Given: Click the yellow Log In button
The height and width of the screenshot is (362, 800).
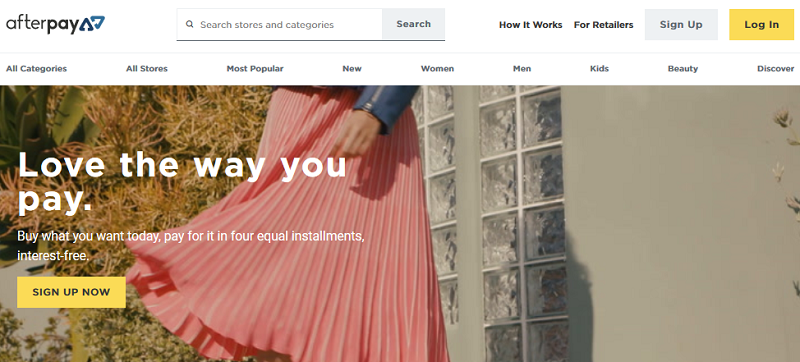Looking at the screenshot, I should pyautogui.click(x=761, y=24).
